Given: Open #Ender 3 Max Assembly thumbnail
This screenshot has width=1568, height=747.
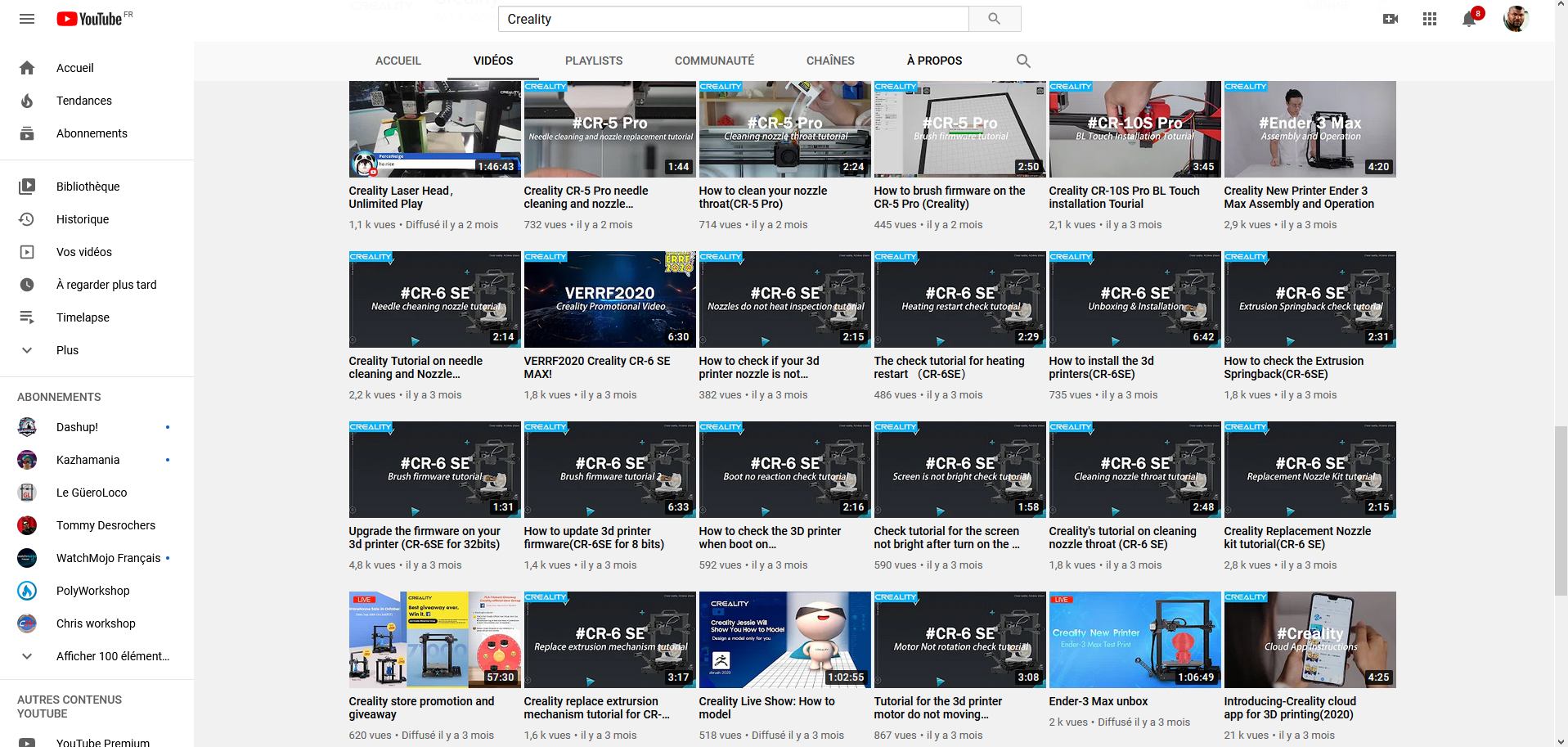Looking at the screenshot, I should pos(1310,129).
